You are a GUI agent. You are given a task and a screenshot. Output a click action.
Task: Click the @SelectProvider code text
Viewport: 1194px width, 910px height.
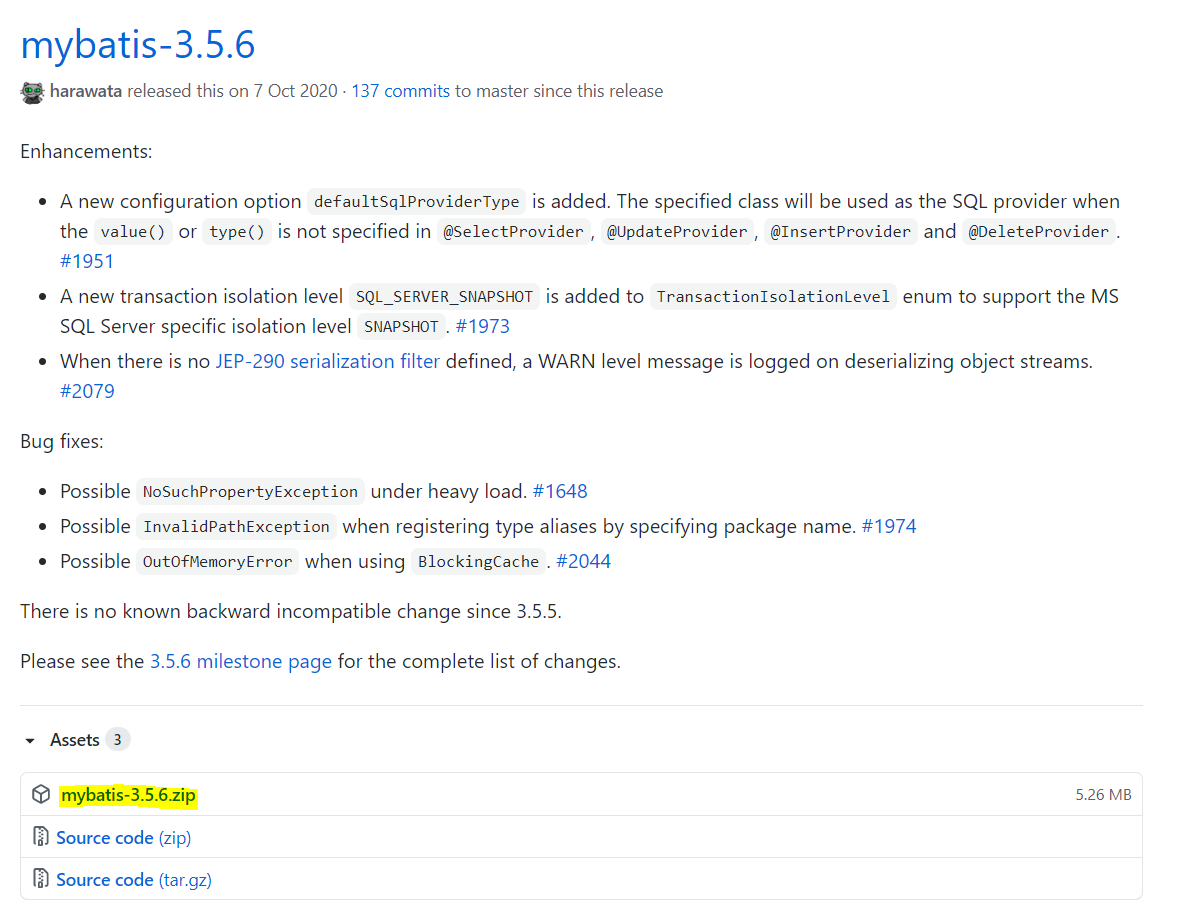513,231
